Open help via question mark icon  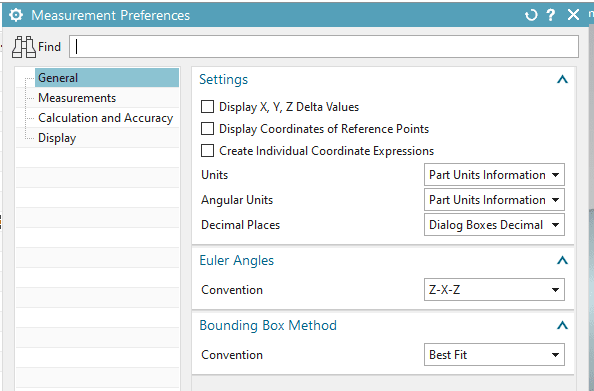point(551,15)
